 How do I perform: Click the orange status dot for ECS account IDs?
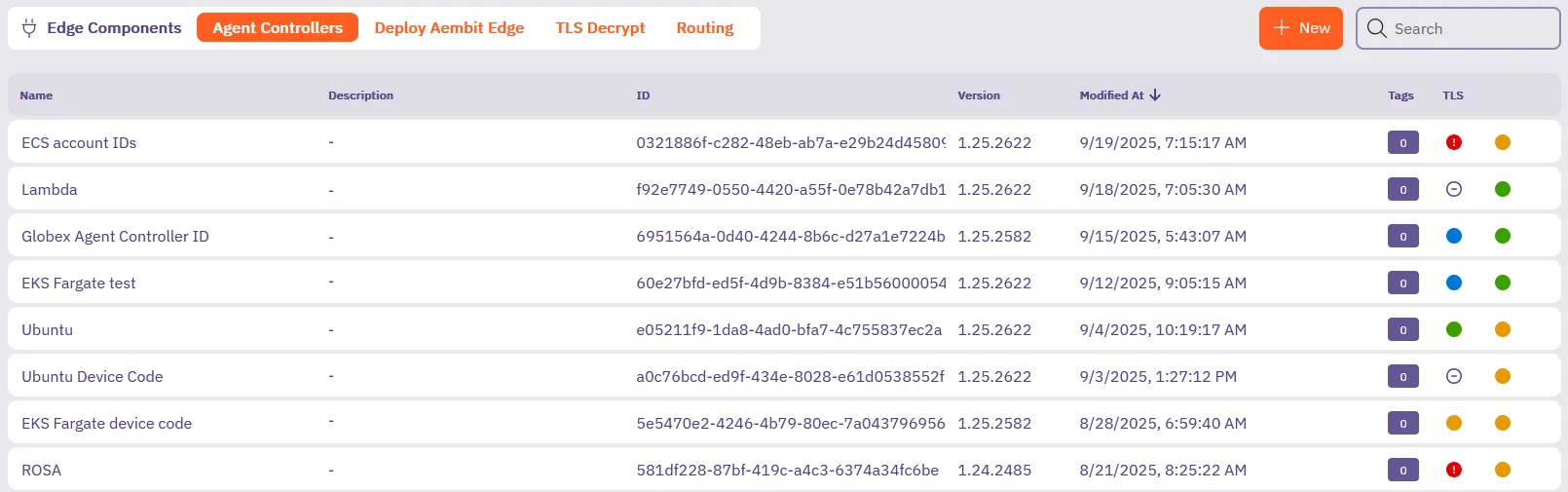(1503, 142)
